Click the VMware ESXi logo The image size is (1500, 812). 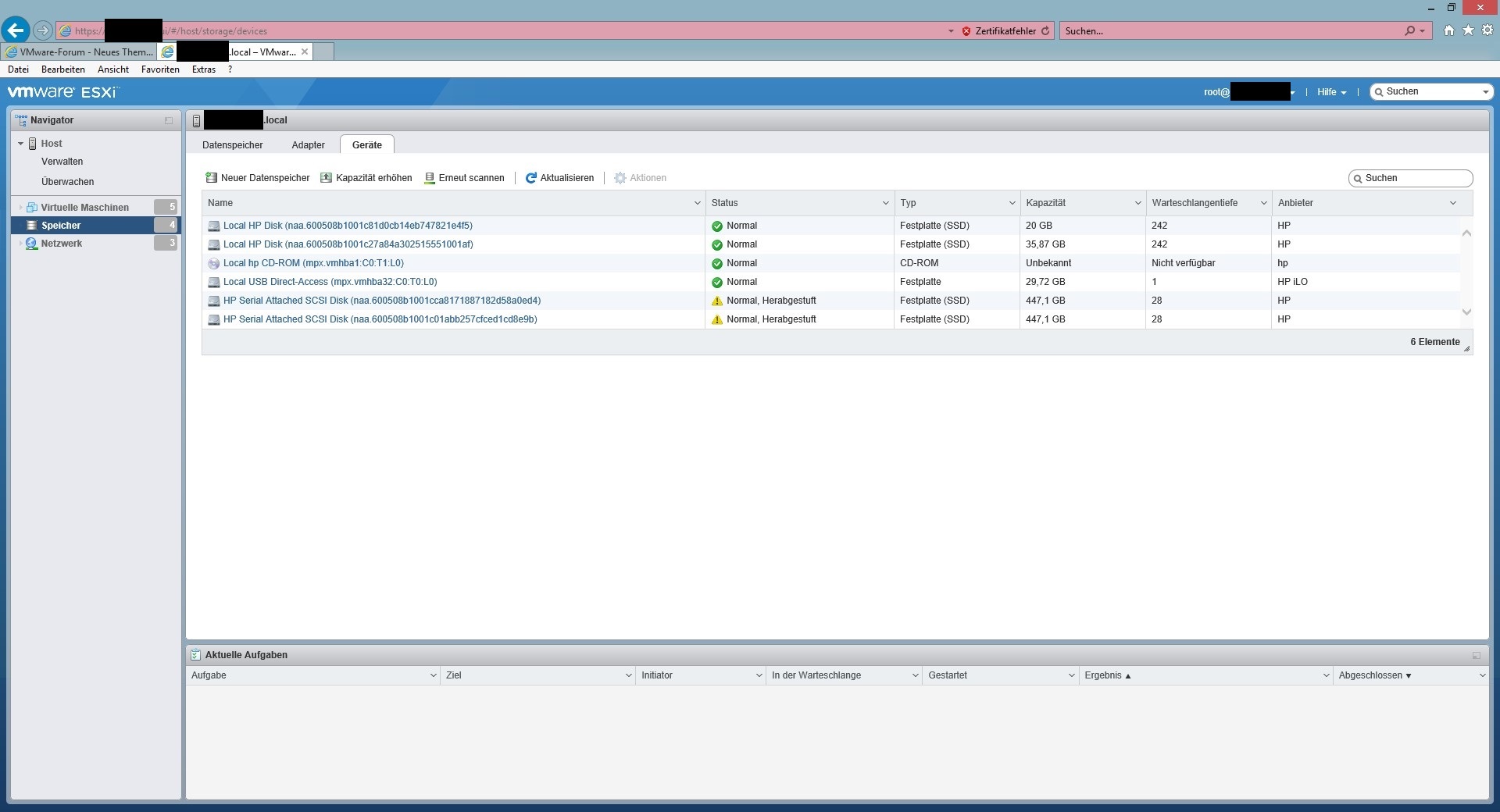pos(61,91)
